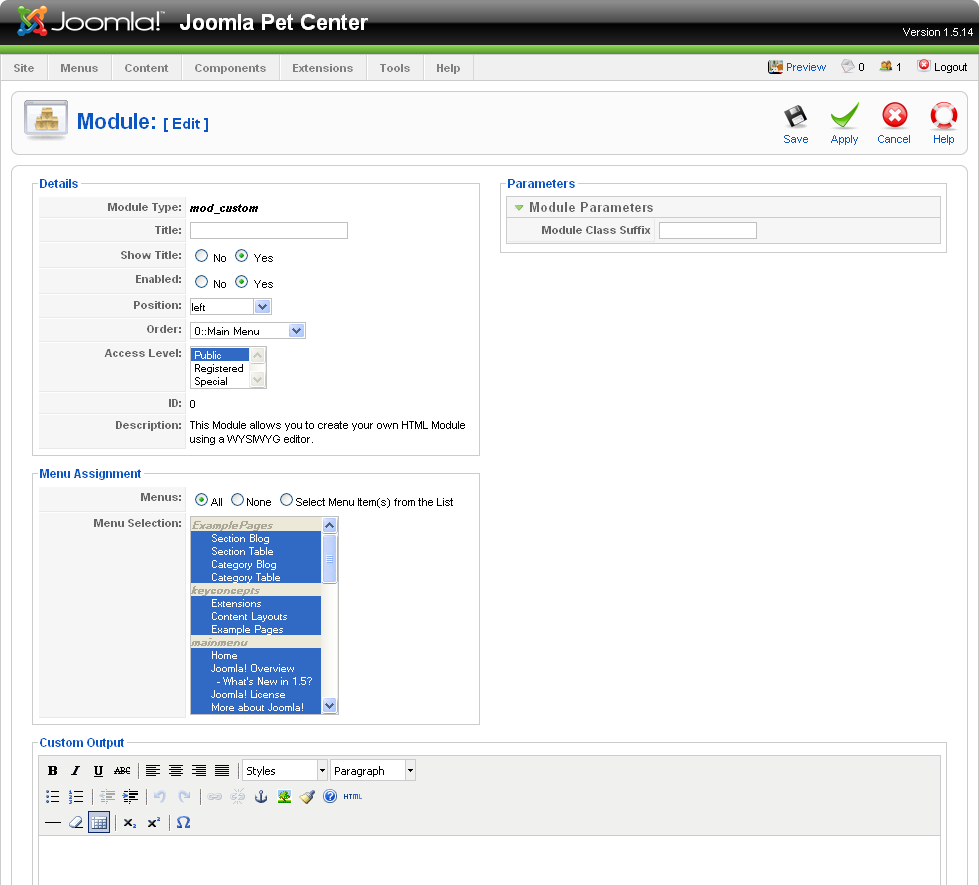979x885 pixels.
Task: Set Enabled to No
Action: 201,282
